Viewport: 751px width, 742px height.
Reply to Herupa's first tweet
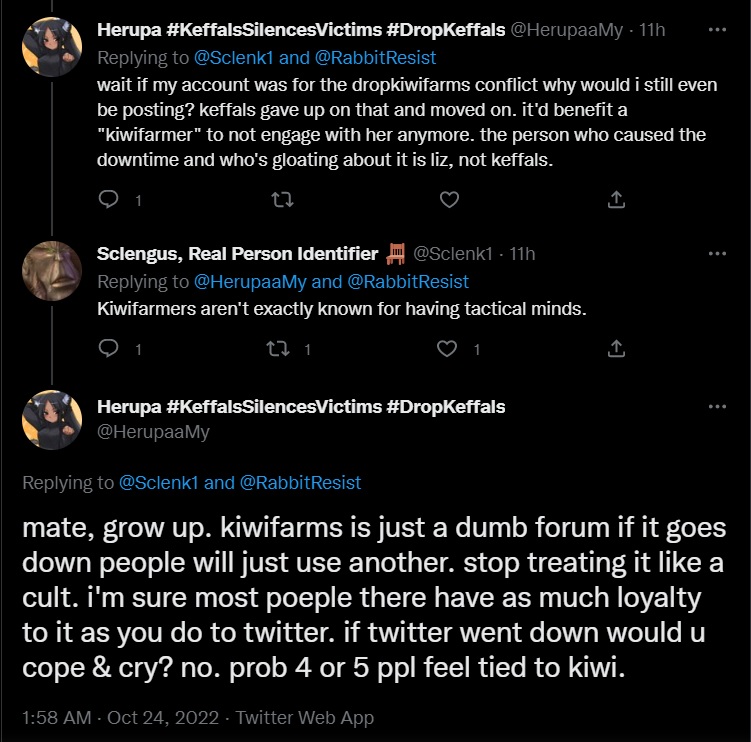(111, 200)
